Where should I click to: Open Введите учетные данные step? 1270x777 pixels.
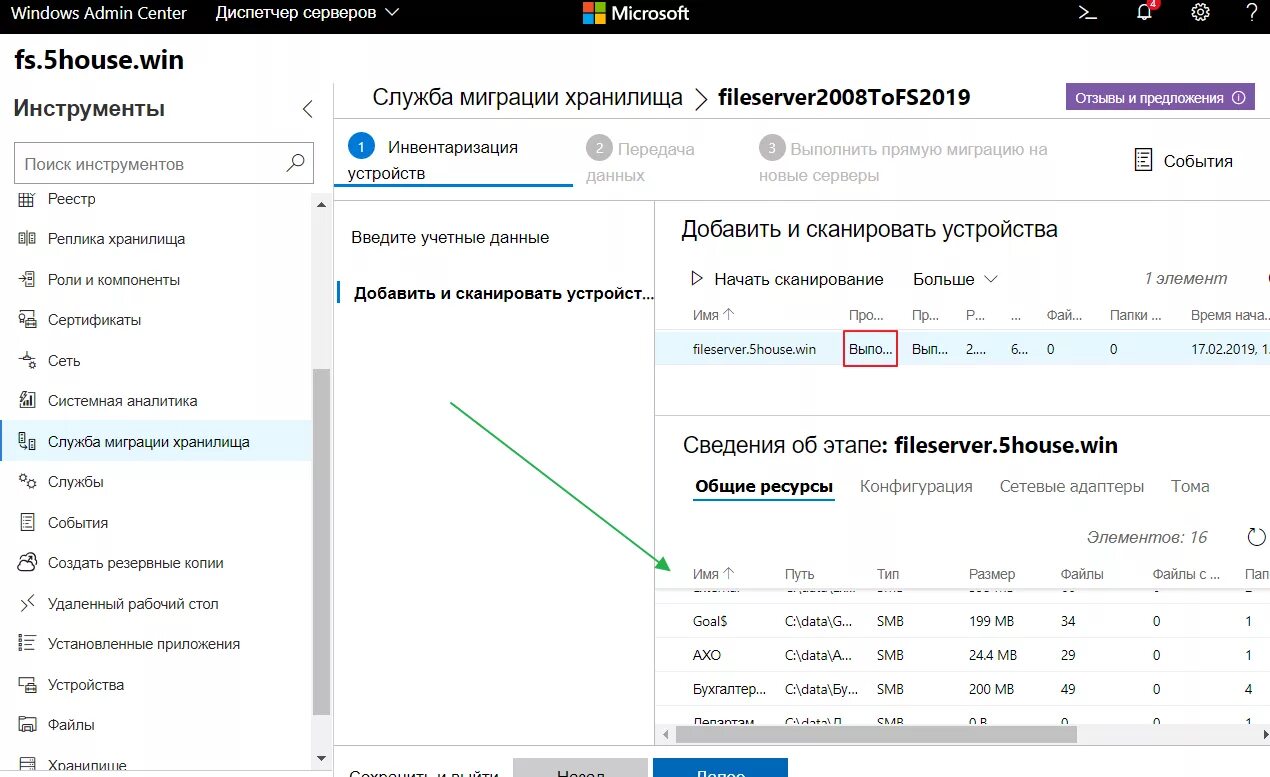450,238
